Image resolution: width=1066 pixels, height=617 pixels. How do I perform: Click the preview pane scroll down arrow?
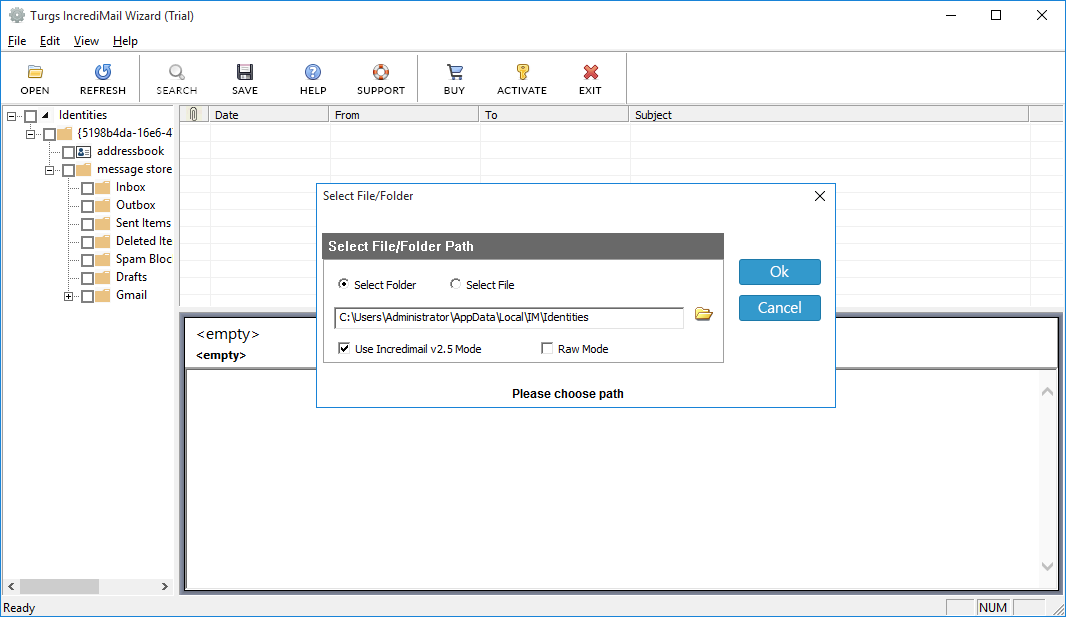1047,566
